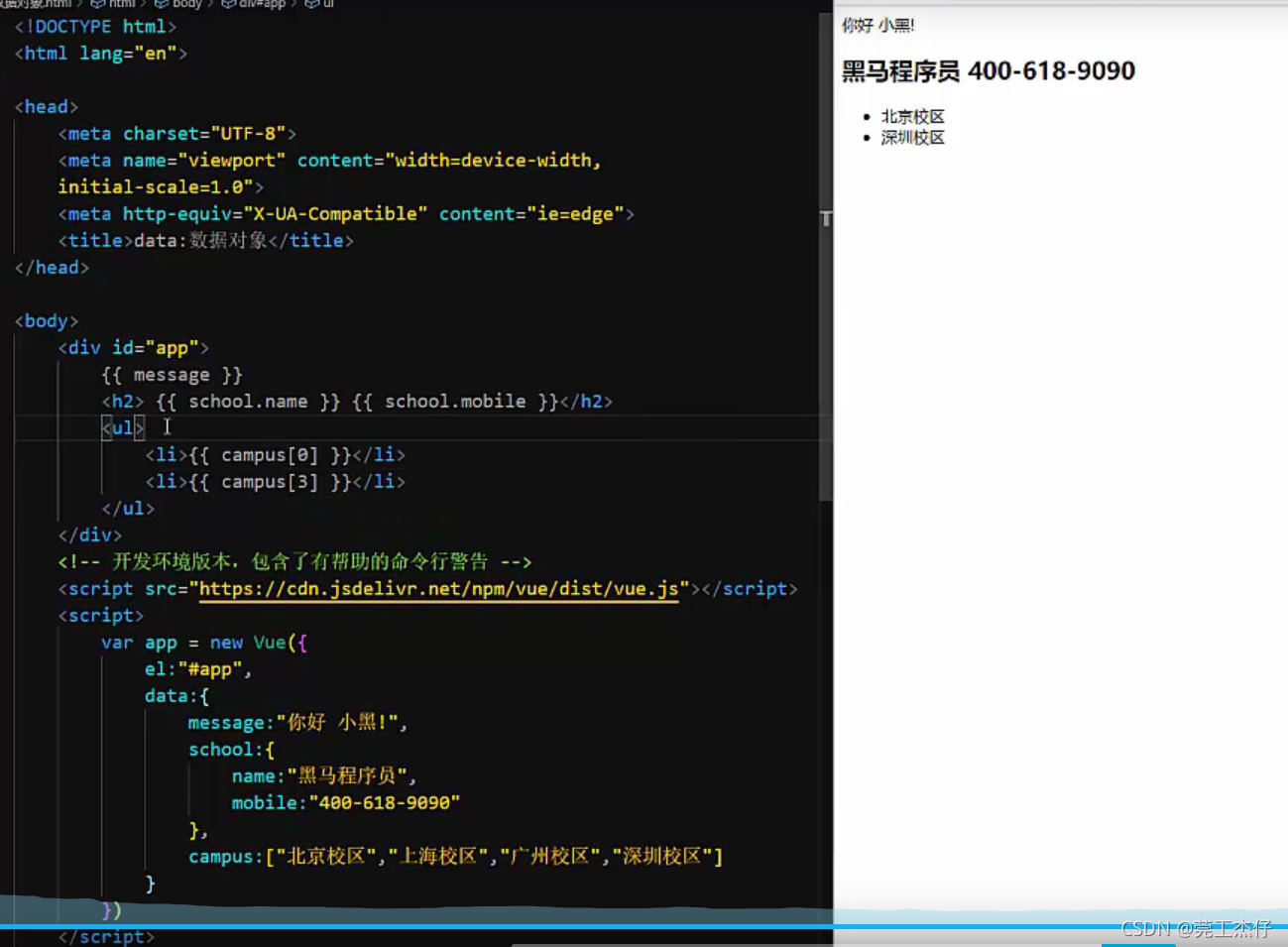The width and height of the screenshot is (1288, 947).
Task: Click school.mobile in the h2 line
Action: tap(455, 402)
